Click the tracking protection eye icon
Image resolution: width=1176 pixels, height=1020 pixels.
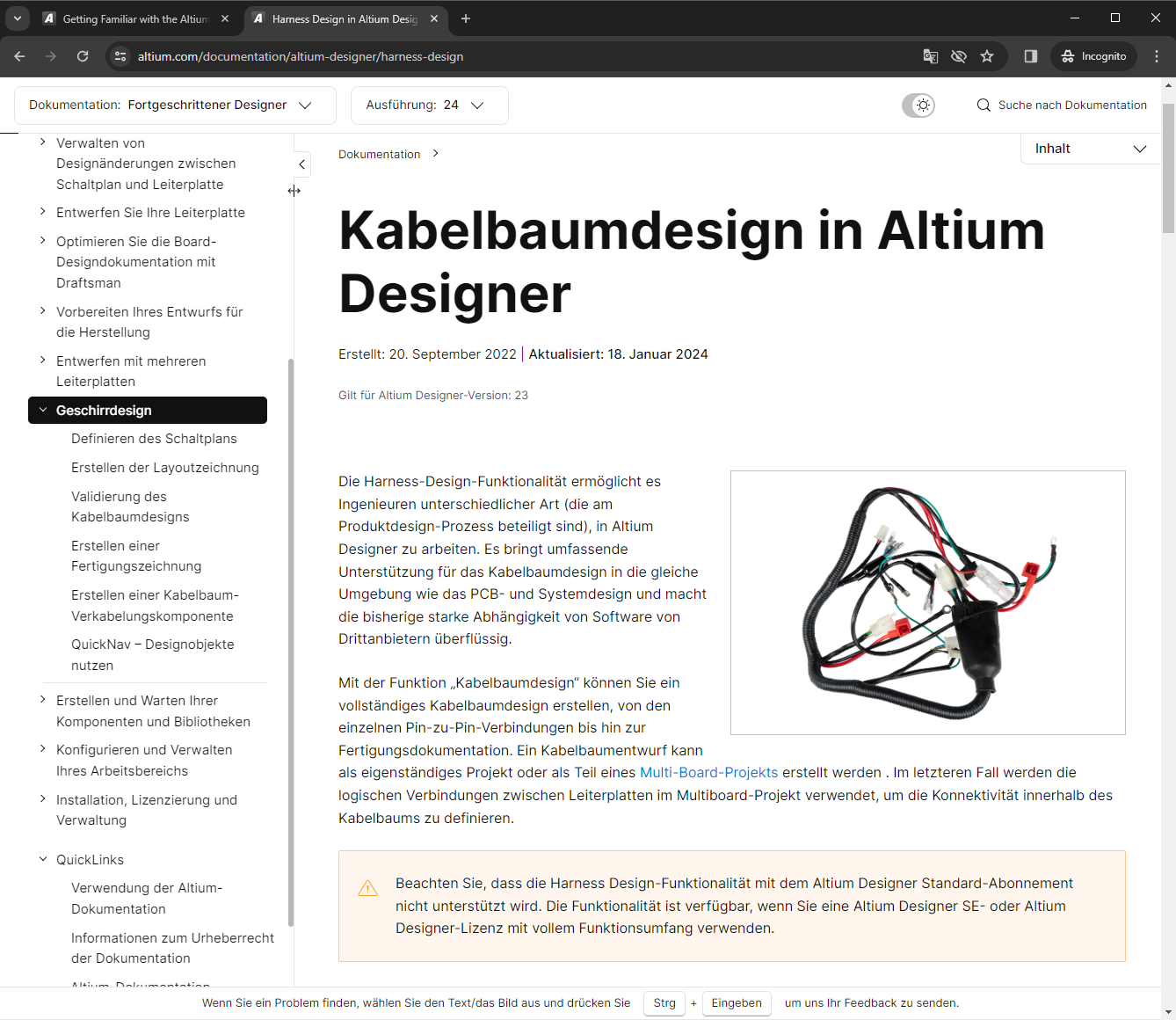(x=959, y=56)
